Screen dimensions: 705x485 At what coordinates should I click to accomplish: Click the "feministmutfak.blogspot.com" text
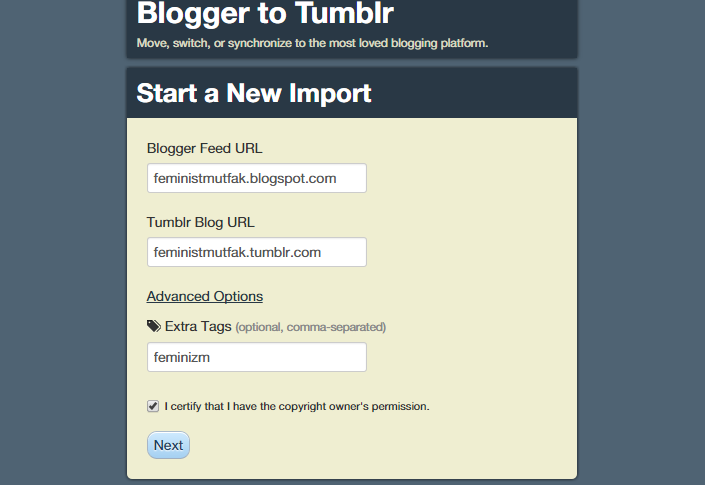click(244, 178)
